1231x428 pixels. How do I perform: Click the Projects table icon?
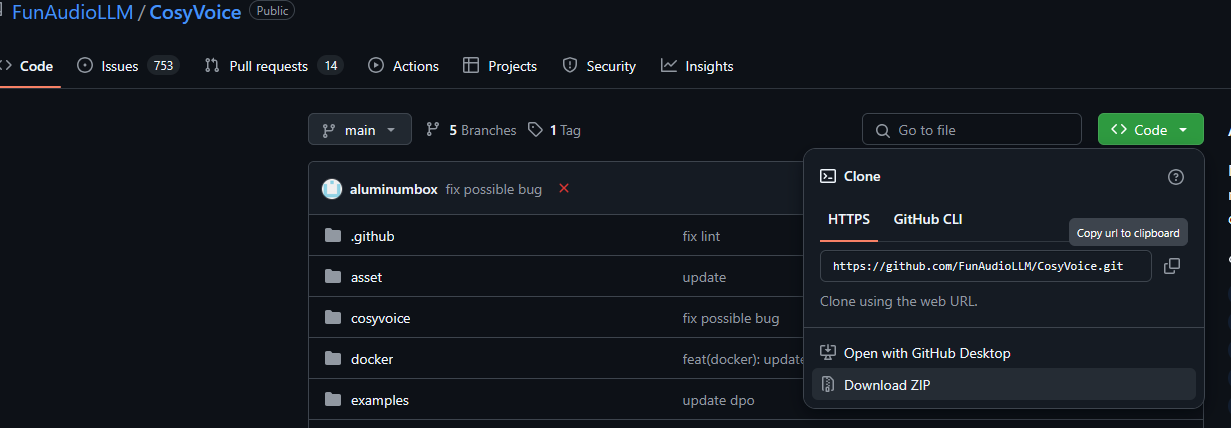[471, 66]
